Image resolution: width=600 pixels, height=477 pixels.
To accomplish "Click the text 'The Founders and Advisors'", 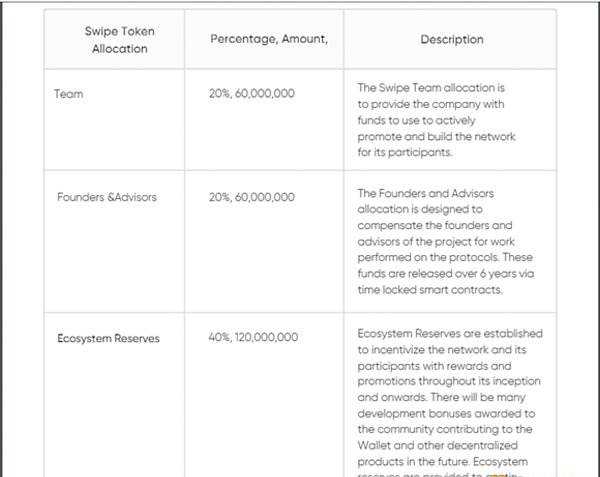I will (426, 193).
